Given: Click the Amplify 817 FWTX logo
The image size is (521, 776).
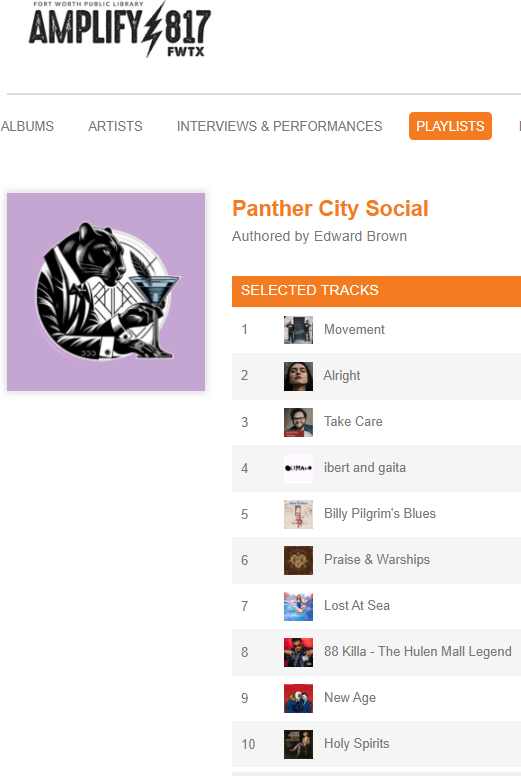Looking at the screenshot, I should pyautogui.click(x=120, y=29).
